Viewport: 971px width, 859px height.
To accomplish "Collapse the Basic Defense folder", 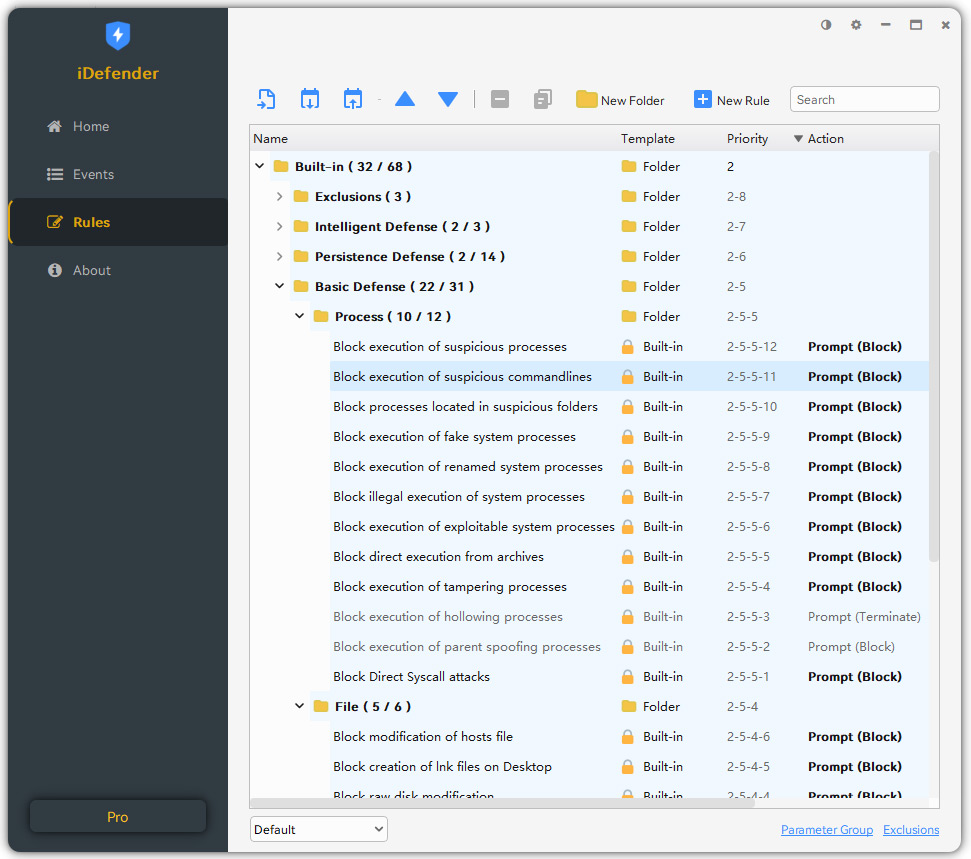I will point(279,286).
